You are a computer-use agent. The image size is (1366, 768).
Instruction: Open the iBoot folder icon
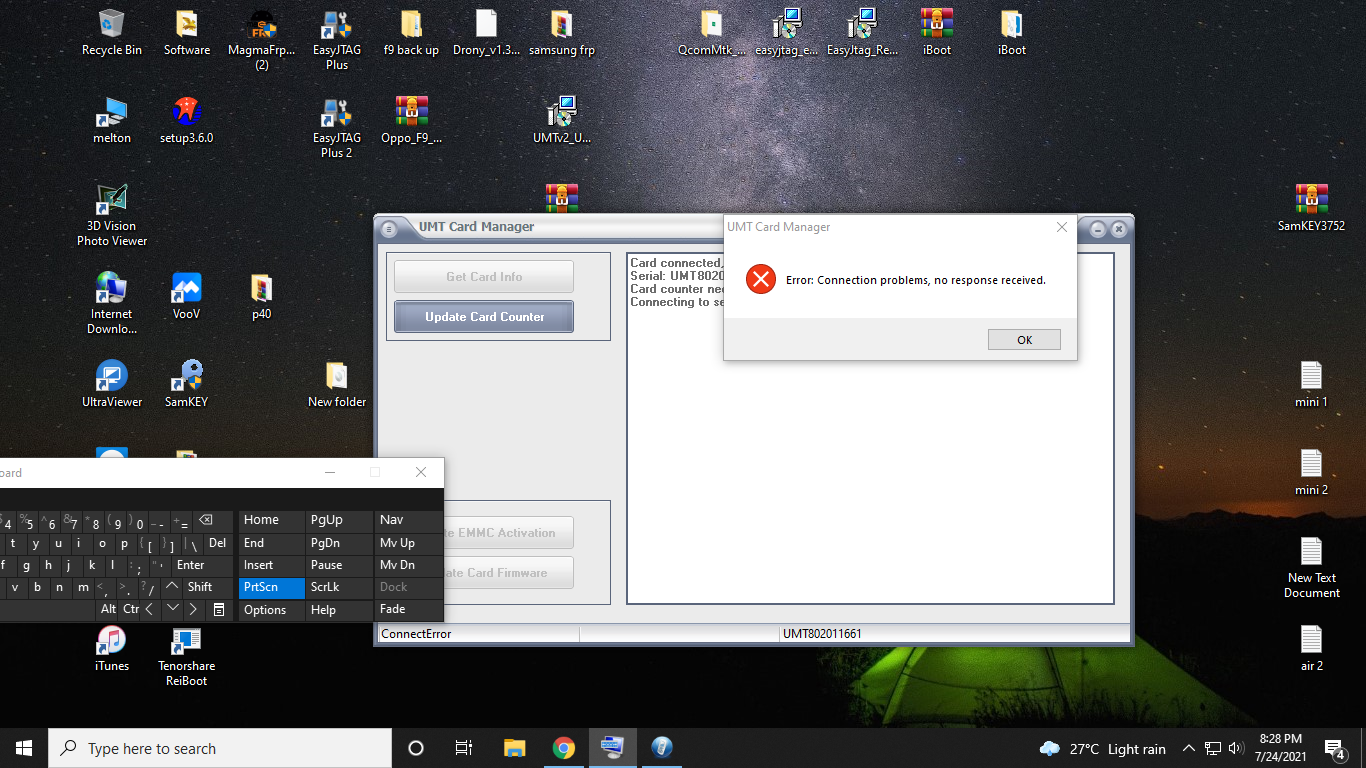coord(1011,33)
